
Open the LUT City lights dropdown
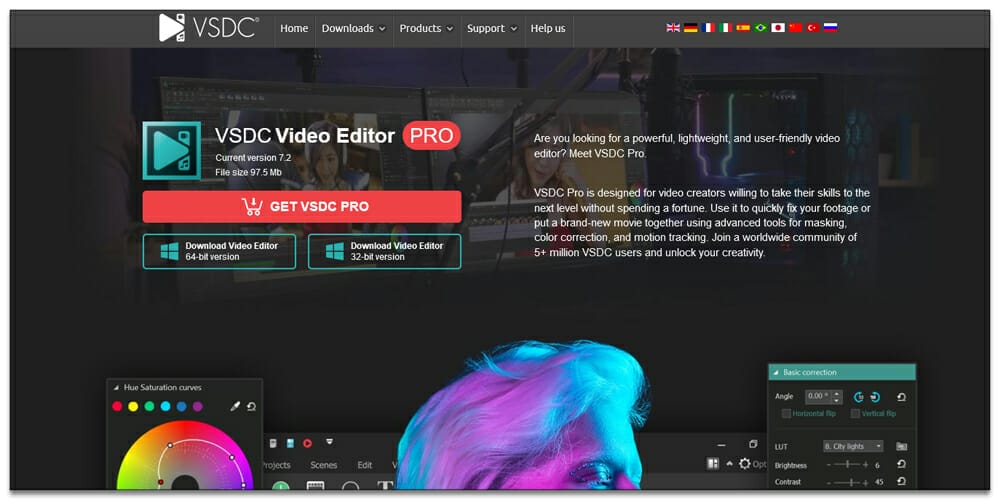click(853, 446)
